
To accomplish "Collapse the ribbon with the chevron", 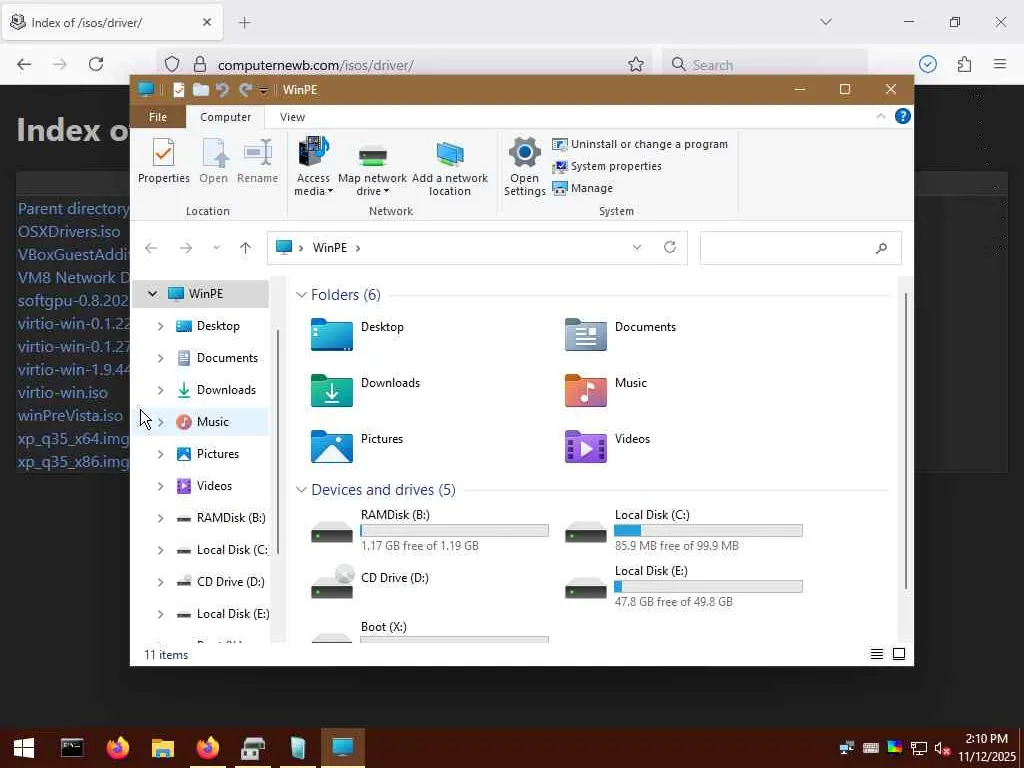I will pos(880,116).
